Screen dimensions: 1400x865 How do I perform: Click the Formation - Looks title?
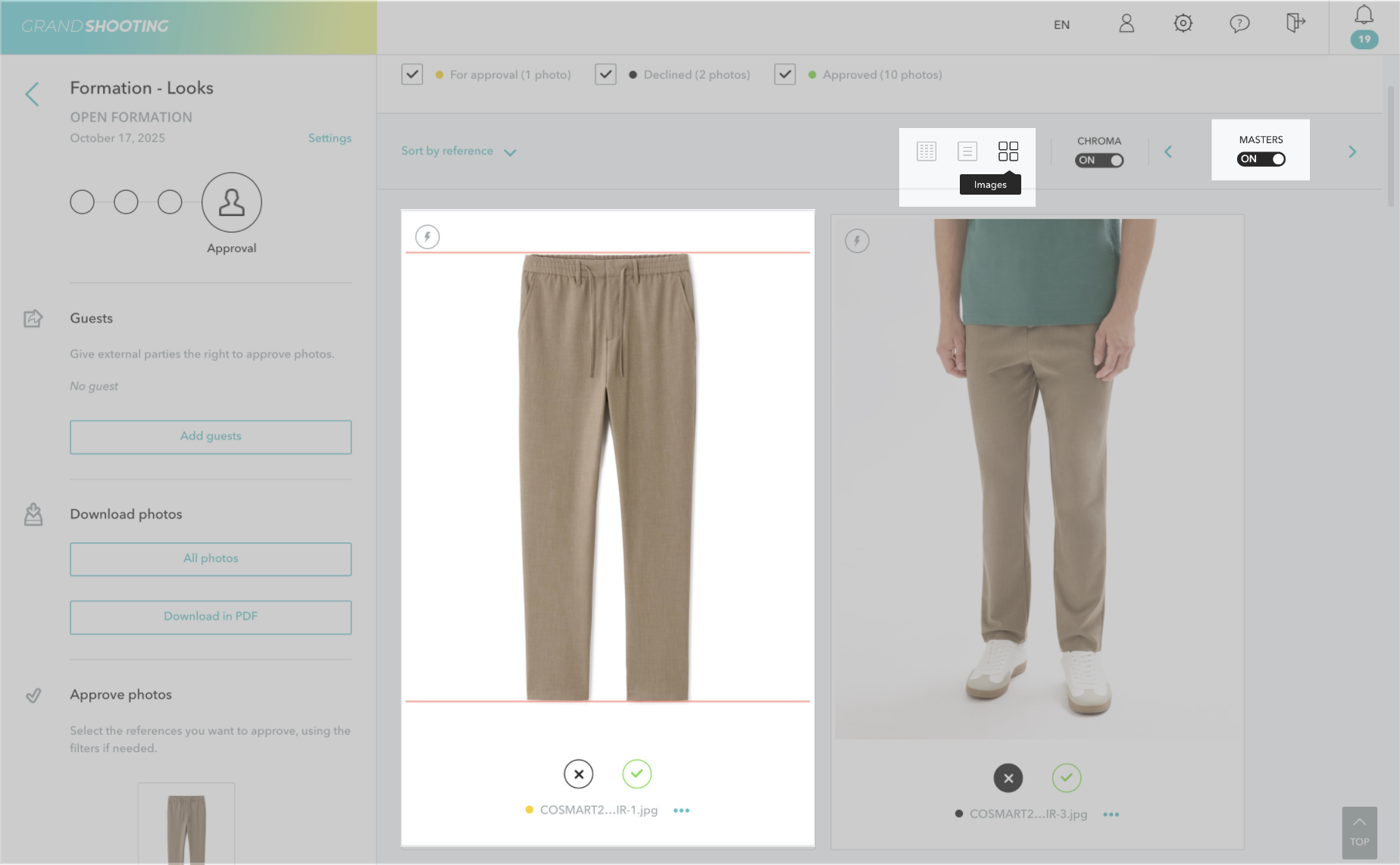point(142,88)
